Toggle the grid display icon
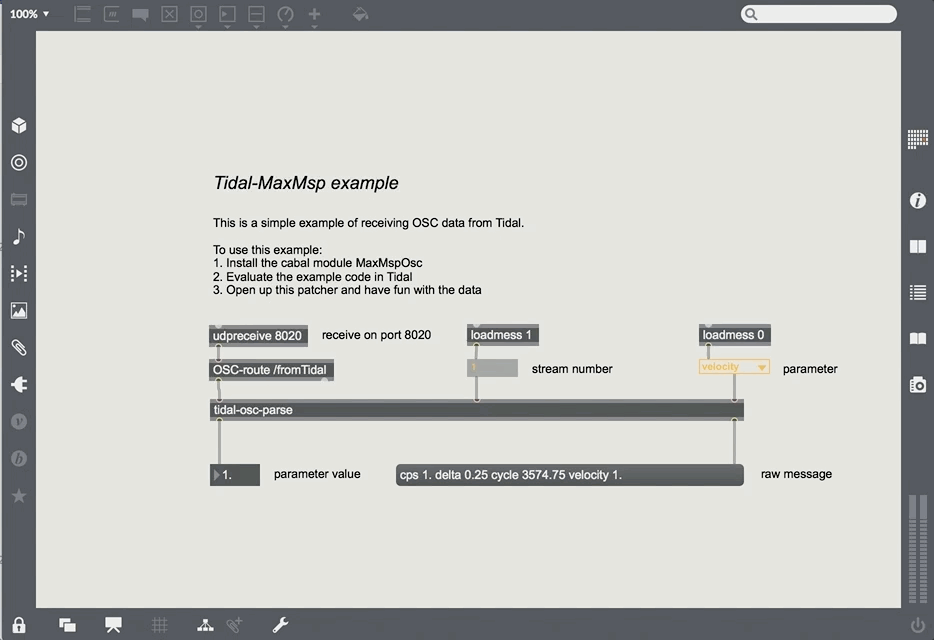This screenshot has height=640, width=934. [x=159, y=625]
